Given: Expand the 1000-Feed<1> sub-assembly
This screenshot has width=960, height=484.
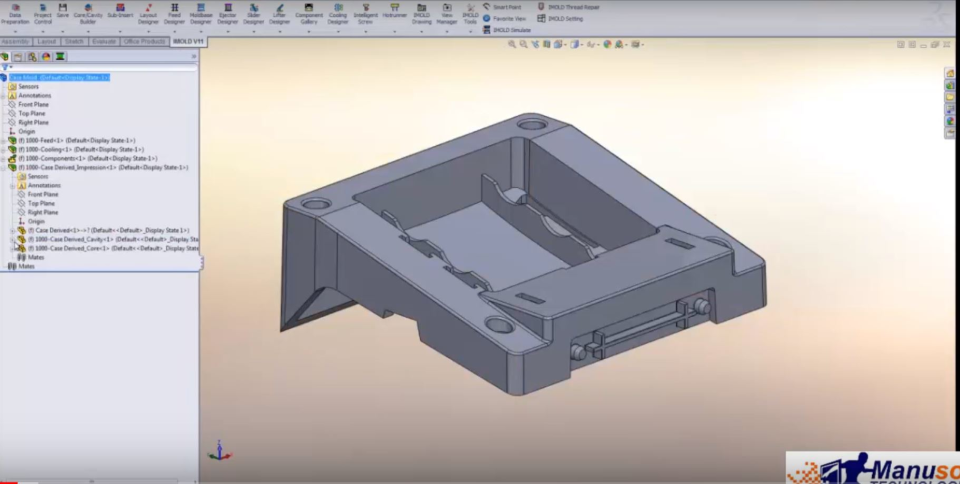Looking at the screenshot, I should 4,141.
